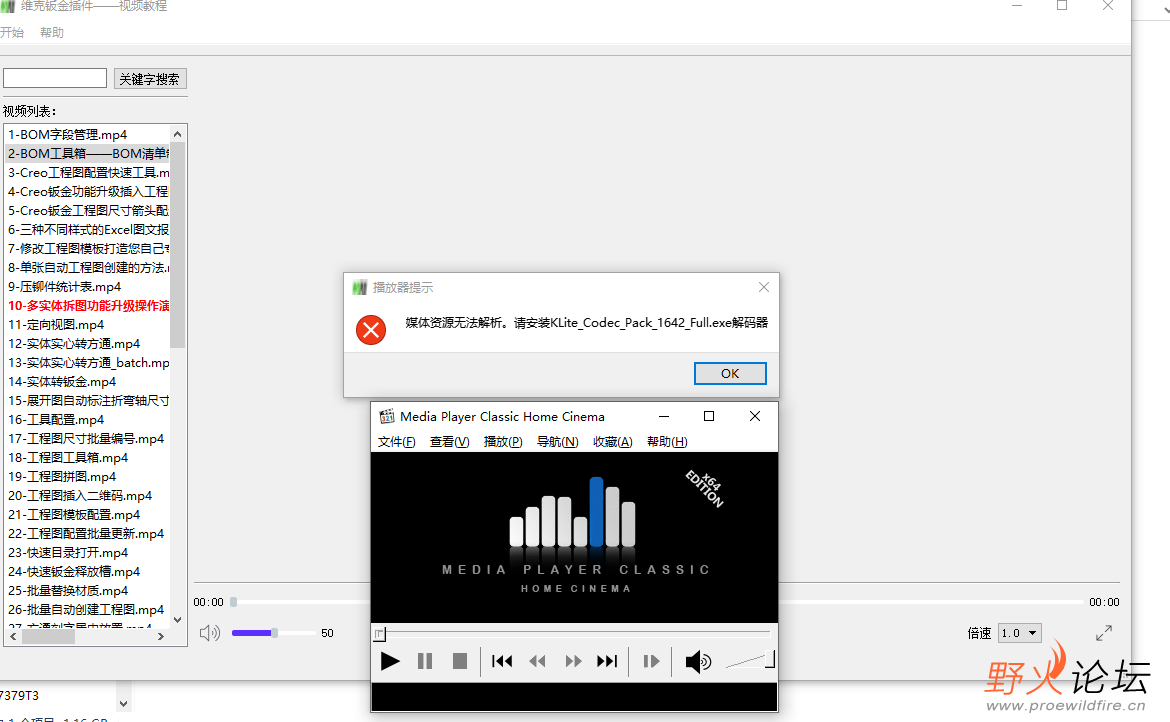This screenshot has height=722, width=1170.
Task: Fast forward button in Media Player Classic
Action: click(572, 662)
